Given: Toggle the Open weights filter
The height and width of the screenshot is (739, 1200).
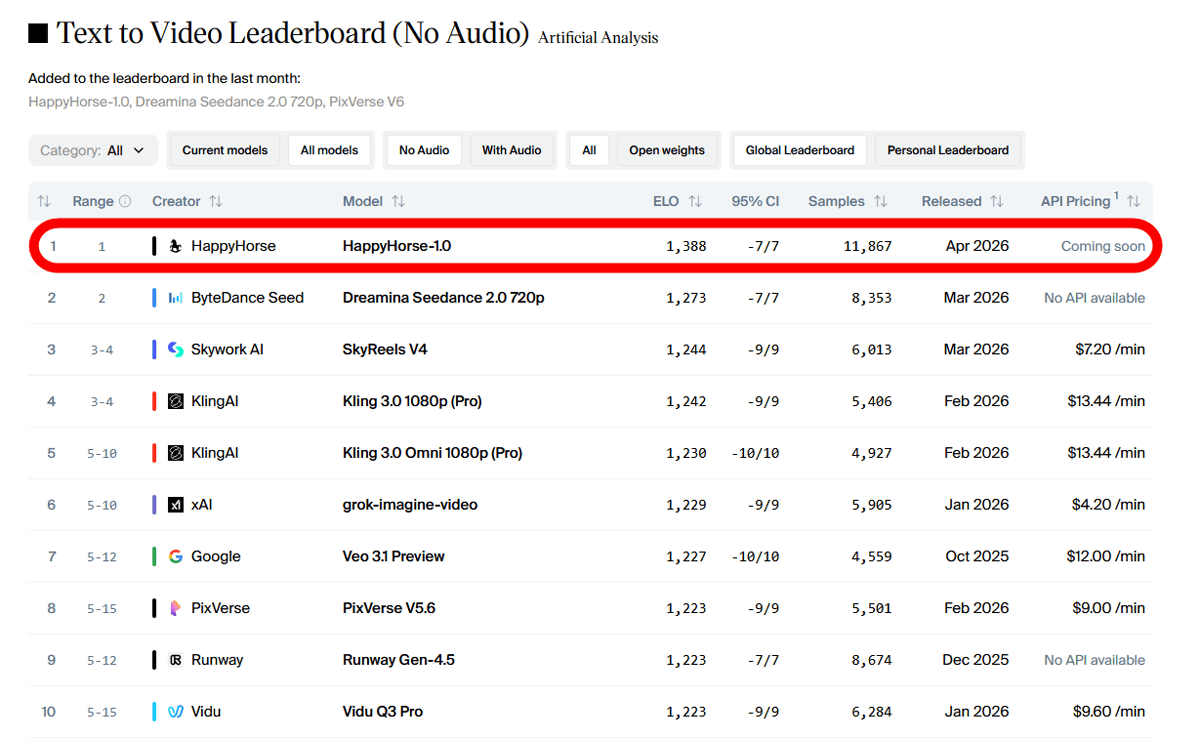Looking at the screenshot, I should pos(666,150).
